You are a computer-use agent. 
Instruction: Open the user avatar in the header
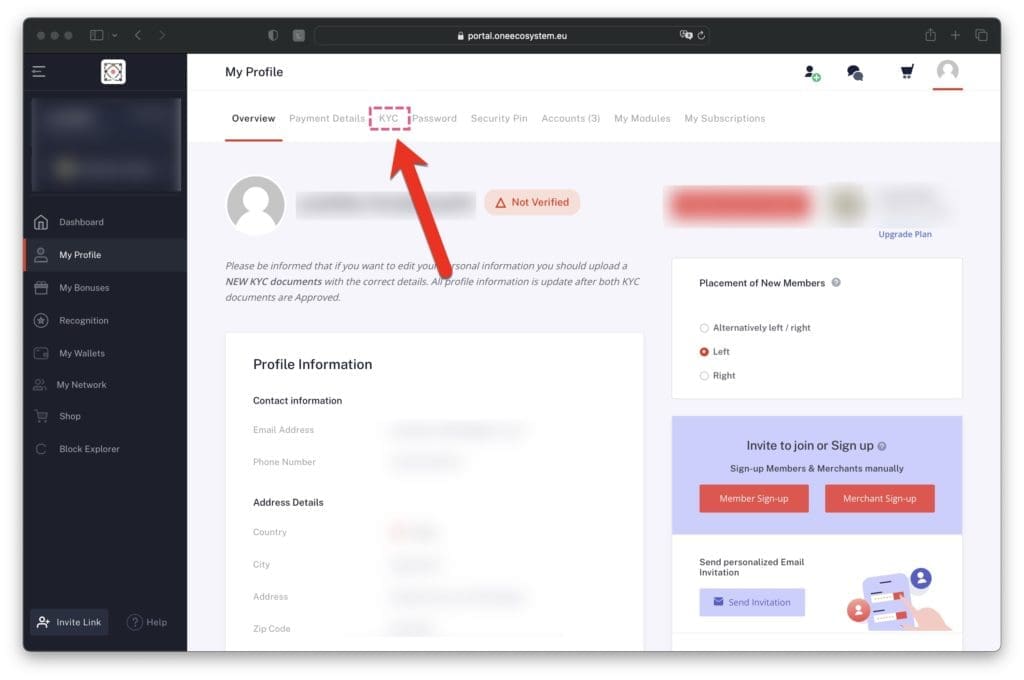(x=947, y=71)
